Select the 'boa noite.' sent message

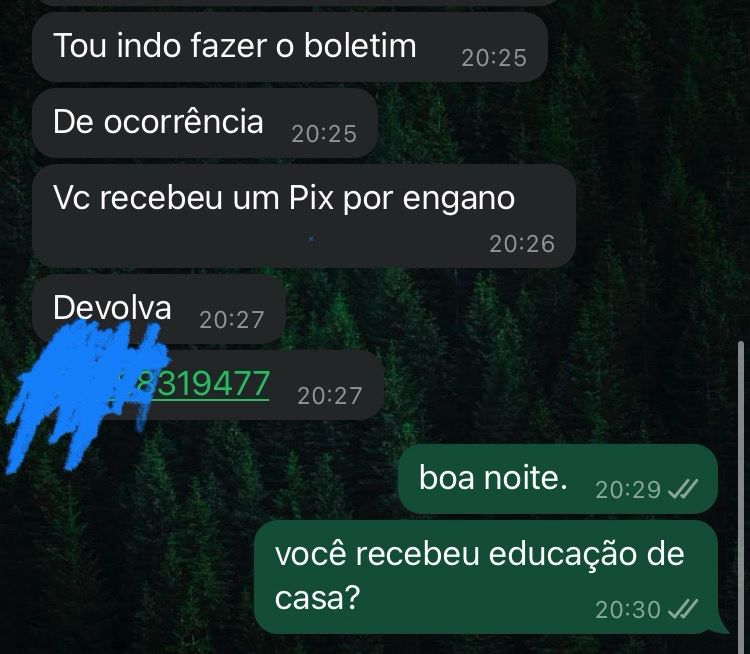(558, 479)
